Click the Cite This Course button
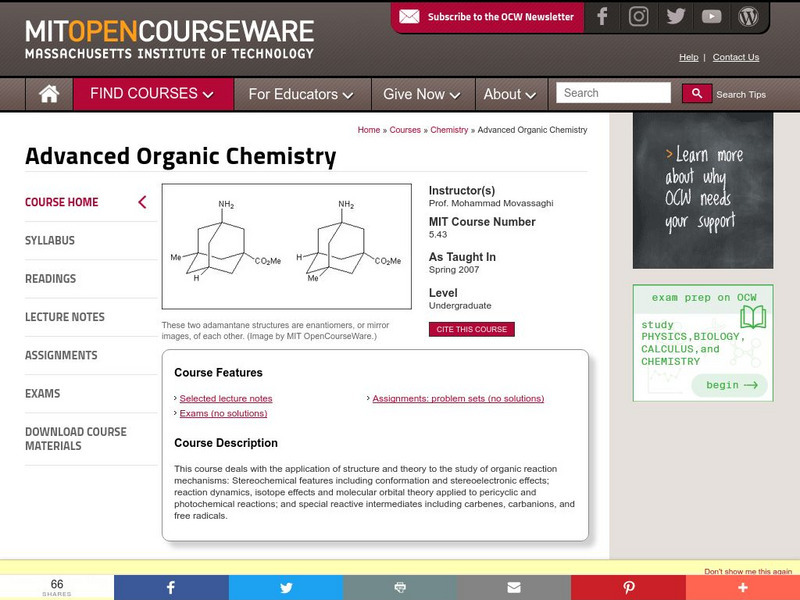Viewport: 800px width, 600px height. coord(471,329)
